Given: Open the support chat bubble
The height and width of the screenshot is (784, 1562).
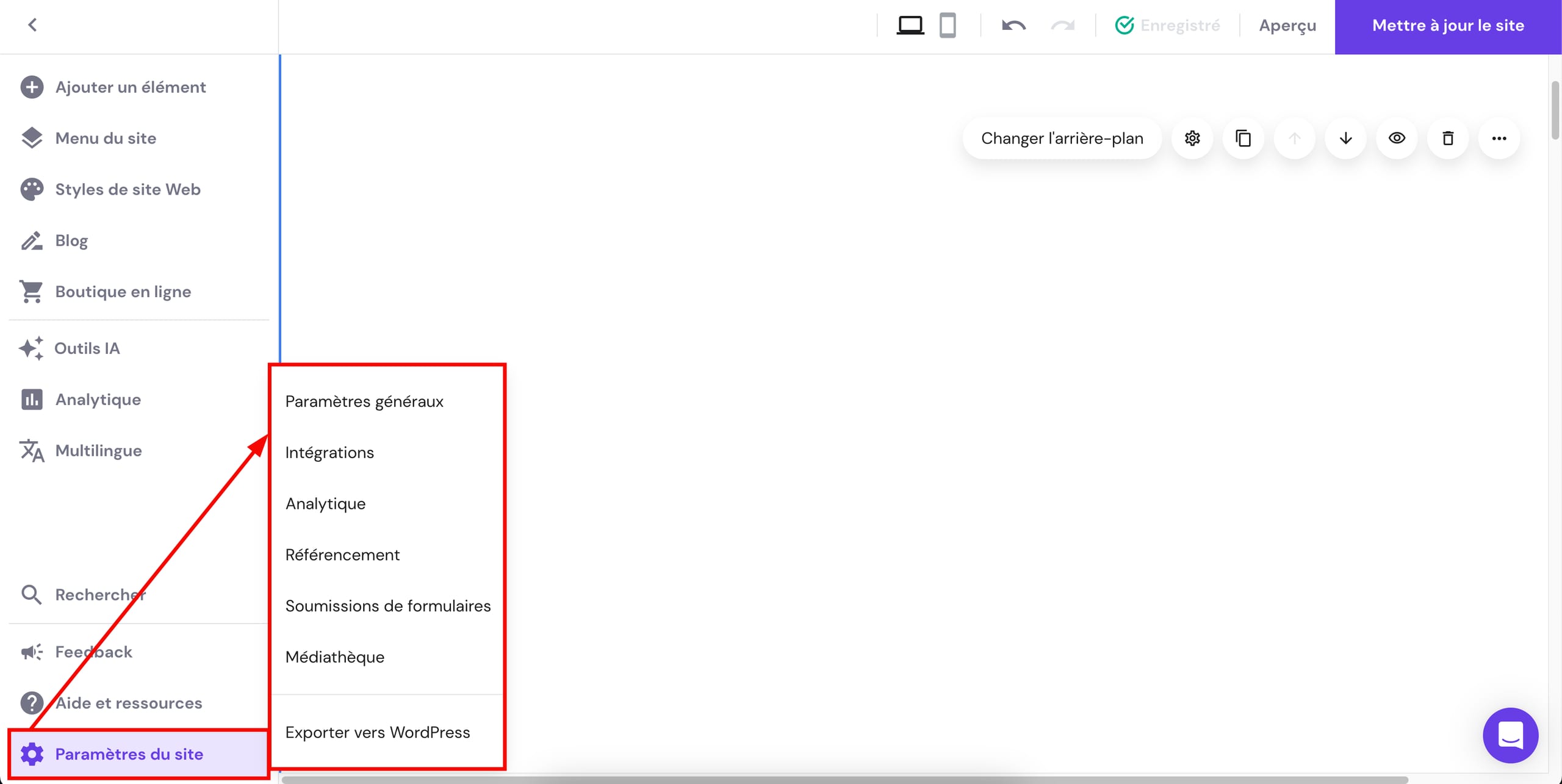Looking at the screenshot, I should [1510, 736].
